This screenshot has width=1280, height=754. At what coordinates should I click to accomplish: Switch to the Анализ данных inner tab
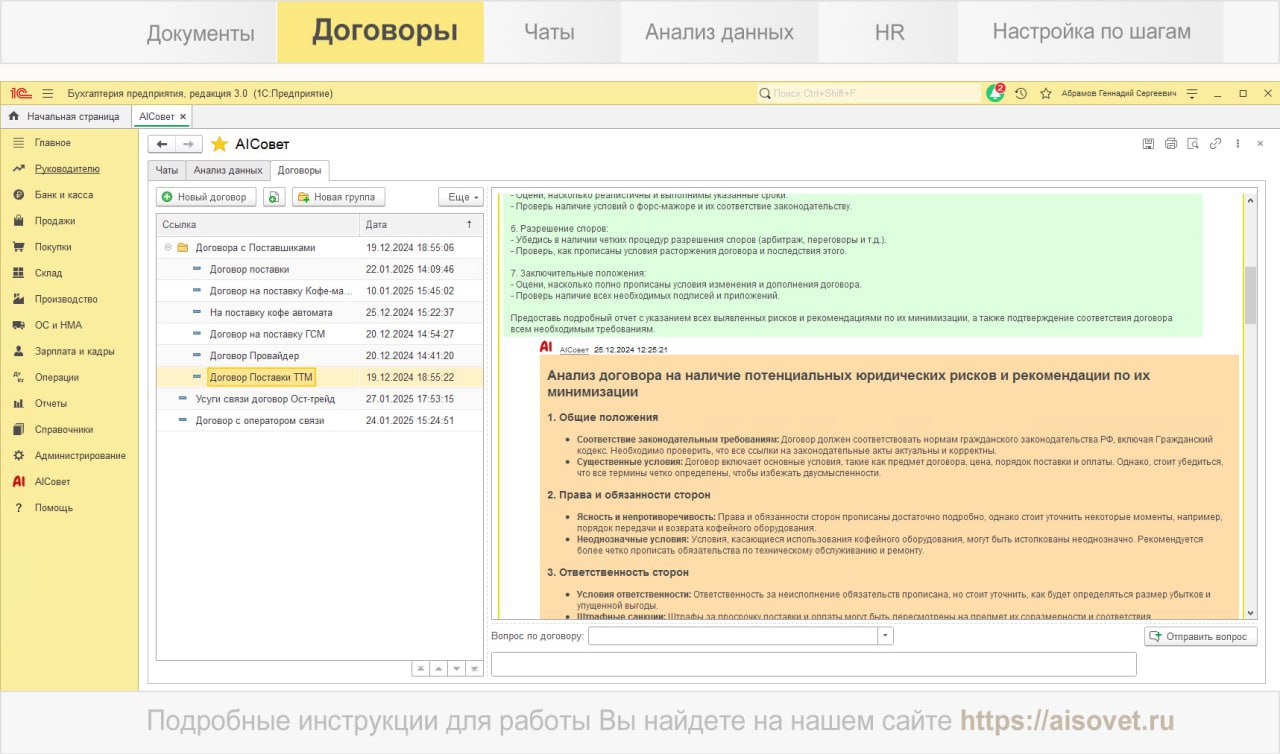click(228, 170)
